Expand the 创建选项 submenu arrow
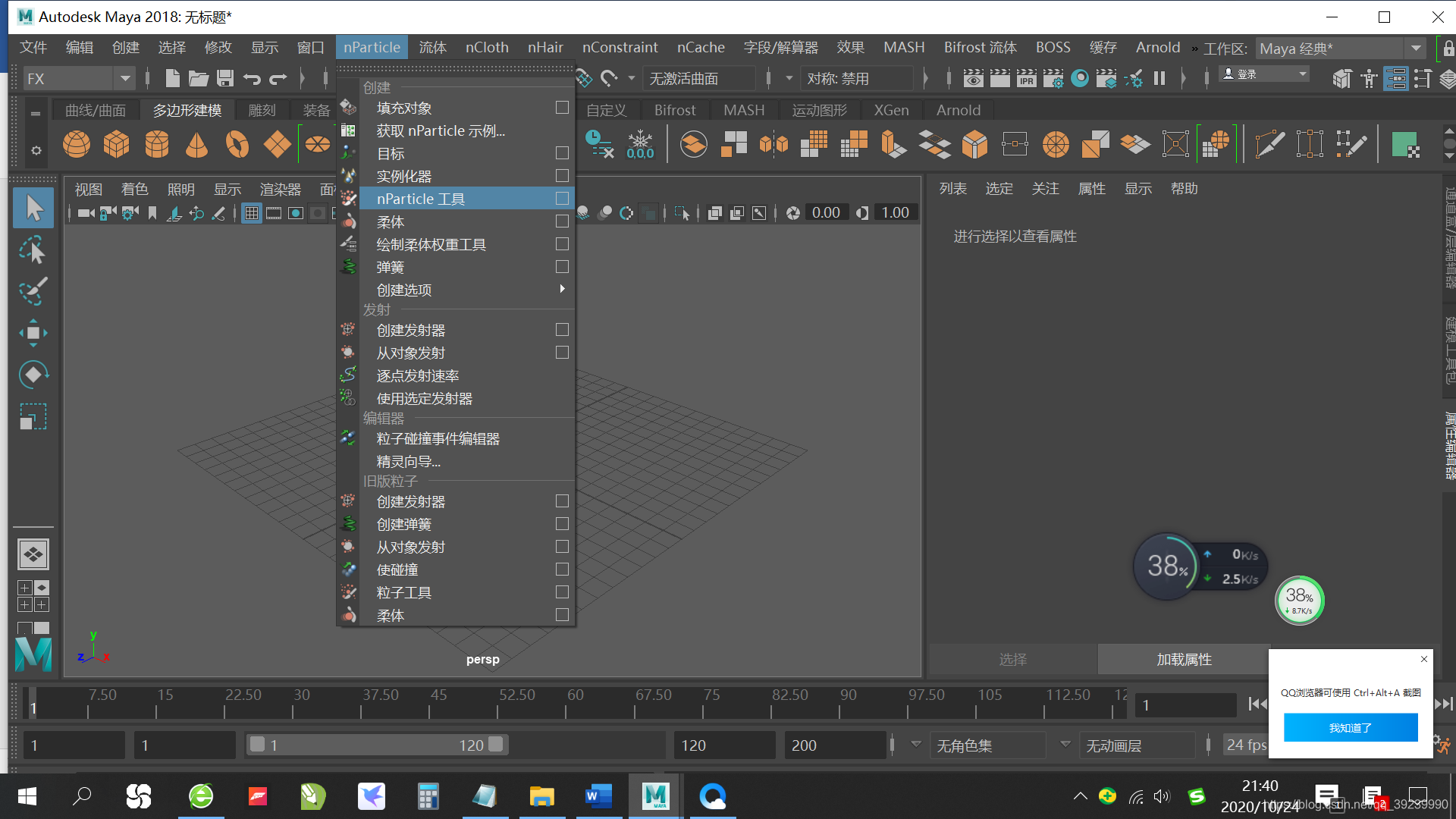 (x=562, y=289)
